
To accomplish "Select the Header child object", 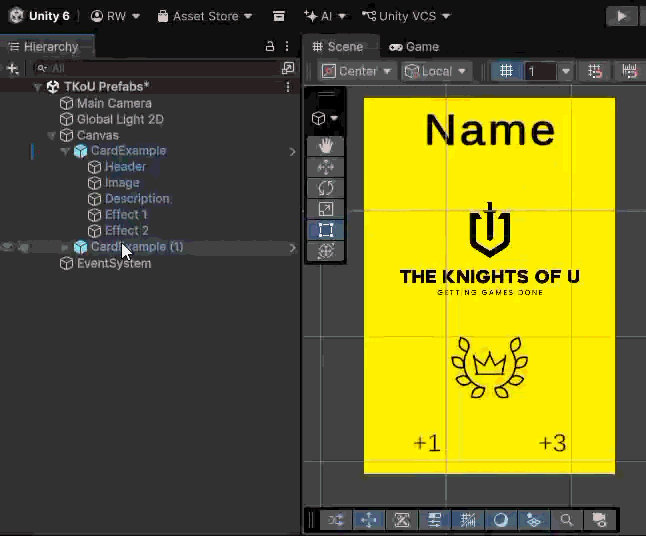I will click(x=125, y=167).
